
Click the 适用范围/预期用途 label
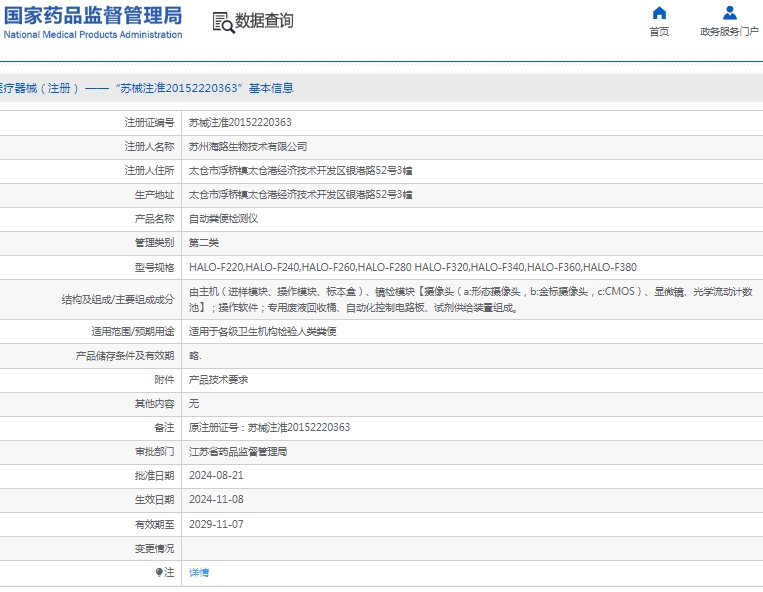coord(132,332)
